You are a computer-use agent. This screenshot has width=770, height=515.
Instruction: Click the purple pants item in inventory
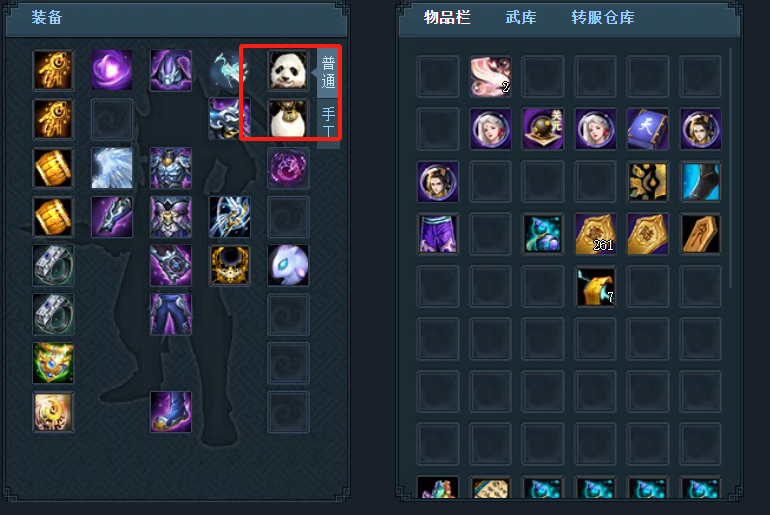click(x=438, y=234)
